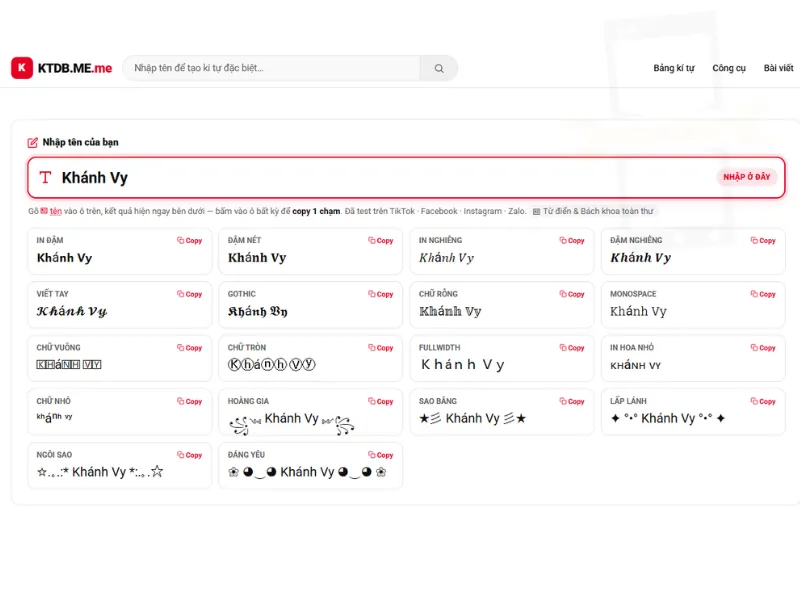Screen dimensions: 800x600
Task: Select the small-caps 'KHÁNH VY' result
Action: pyautogui.click(x=635, y=365)
